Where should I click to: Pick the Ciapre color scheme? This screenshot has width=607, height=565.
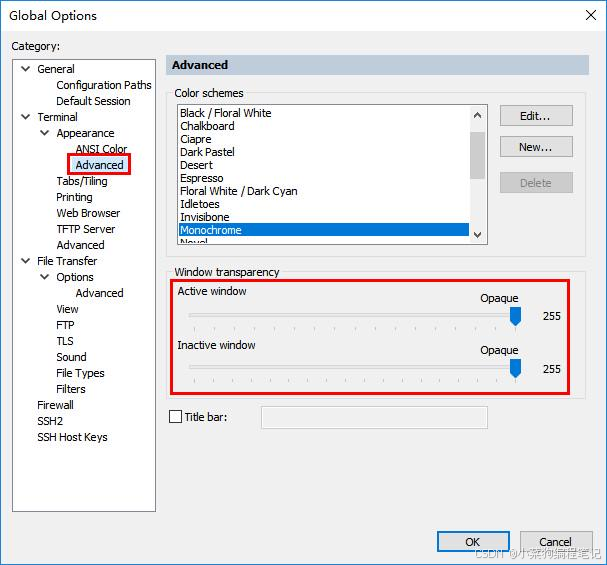point(324,139)
